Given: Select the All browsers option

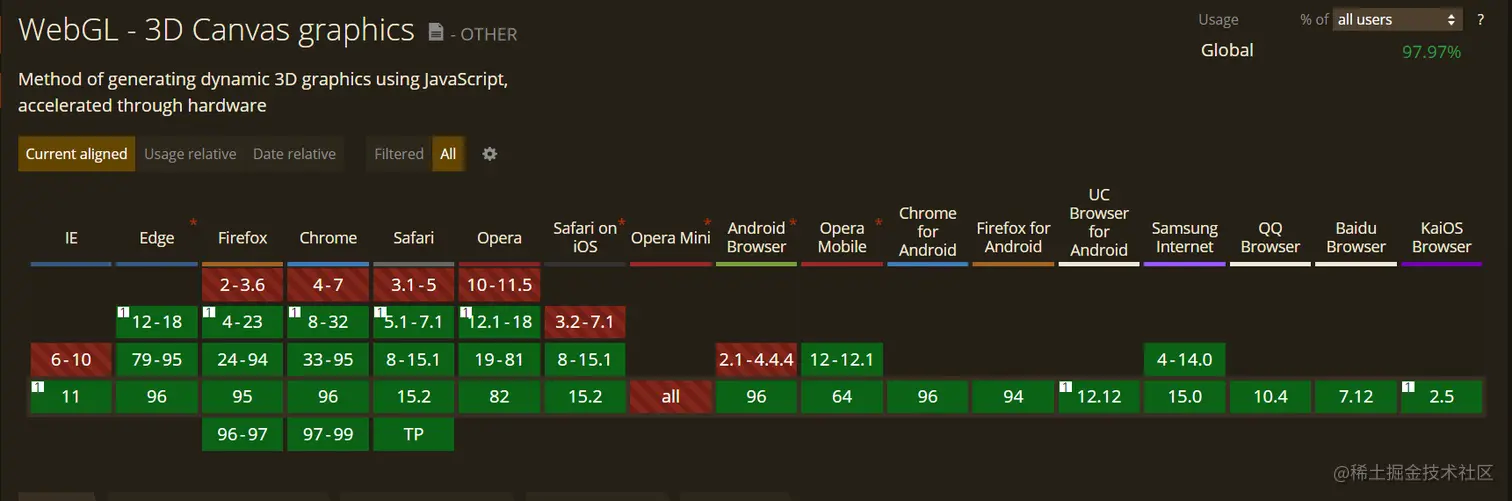Looking at the screenshot, I should pos(448,154).
